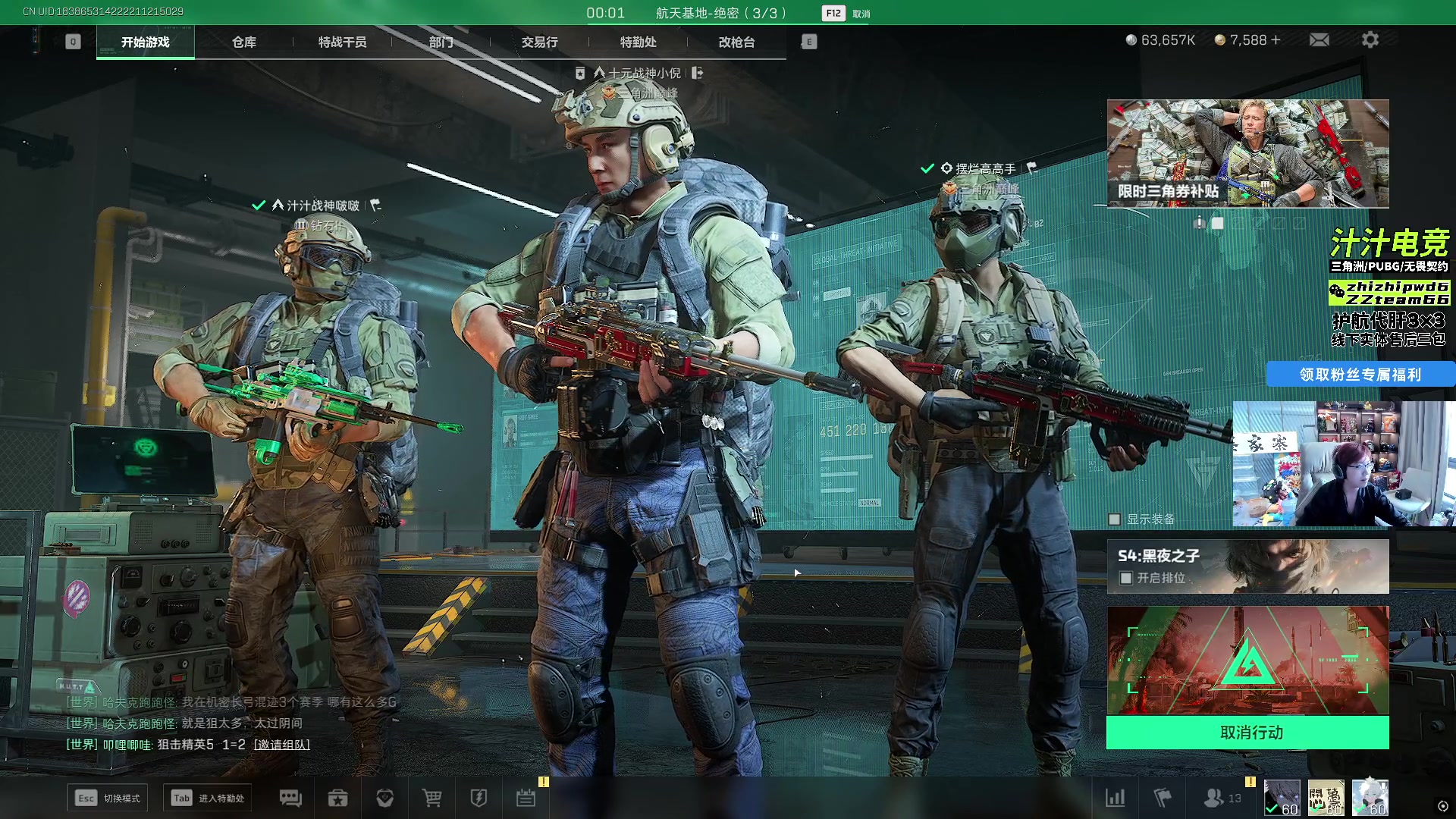The width and height of the screenshot is (1456, 819).
Task: Open the S4:黑夜之子 season card
Action: pyautogui.click(x=1247, y=566)
